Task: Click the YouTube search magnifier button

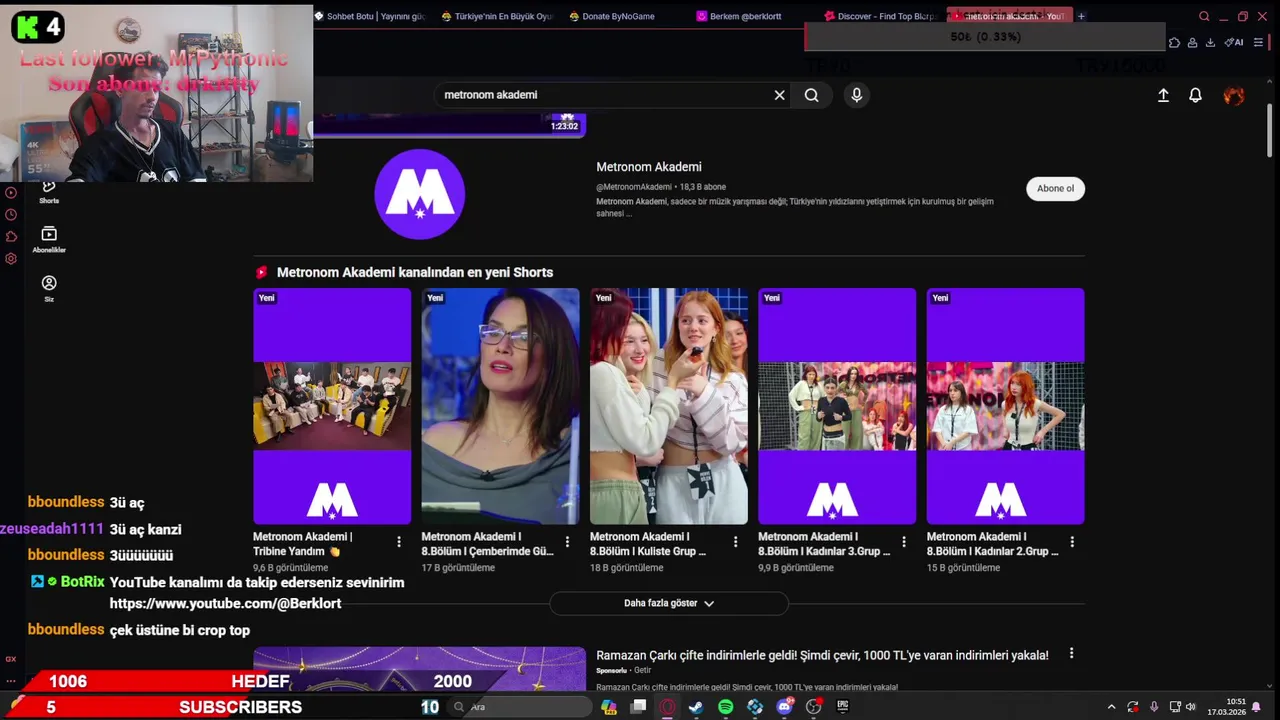Action: (811, 95)
